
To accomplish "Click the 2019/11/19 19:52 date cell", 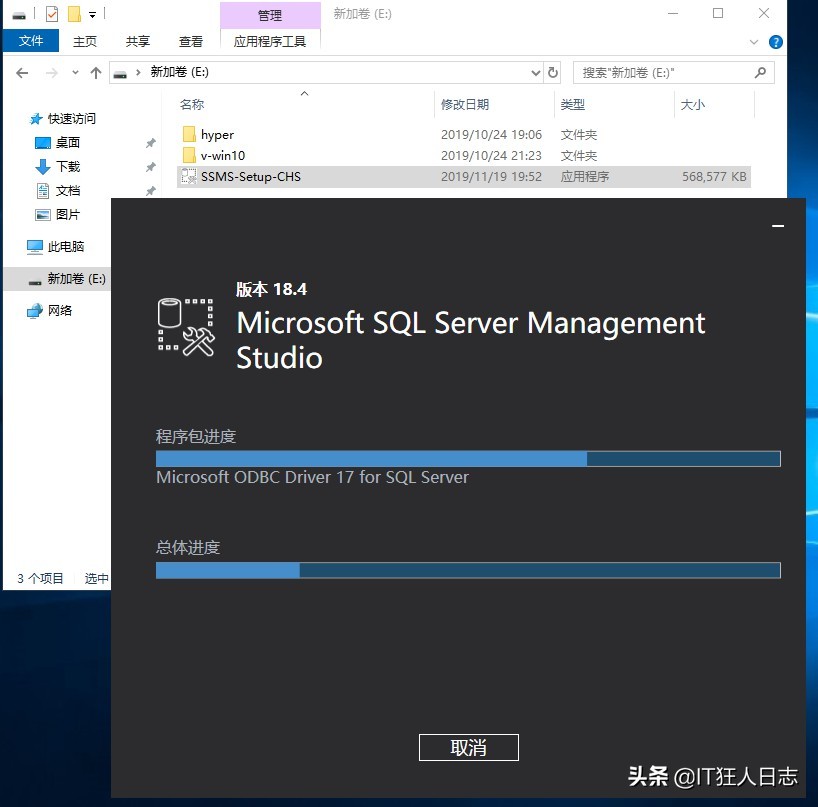I will click(491, 176).
